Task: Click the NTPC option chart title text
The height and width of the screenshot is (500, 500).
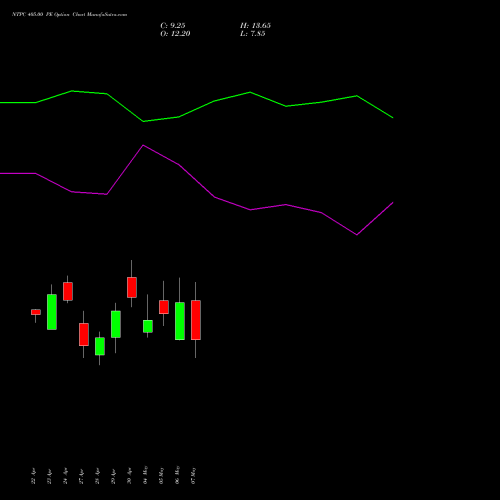Action: tap(69, 15)
